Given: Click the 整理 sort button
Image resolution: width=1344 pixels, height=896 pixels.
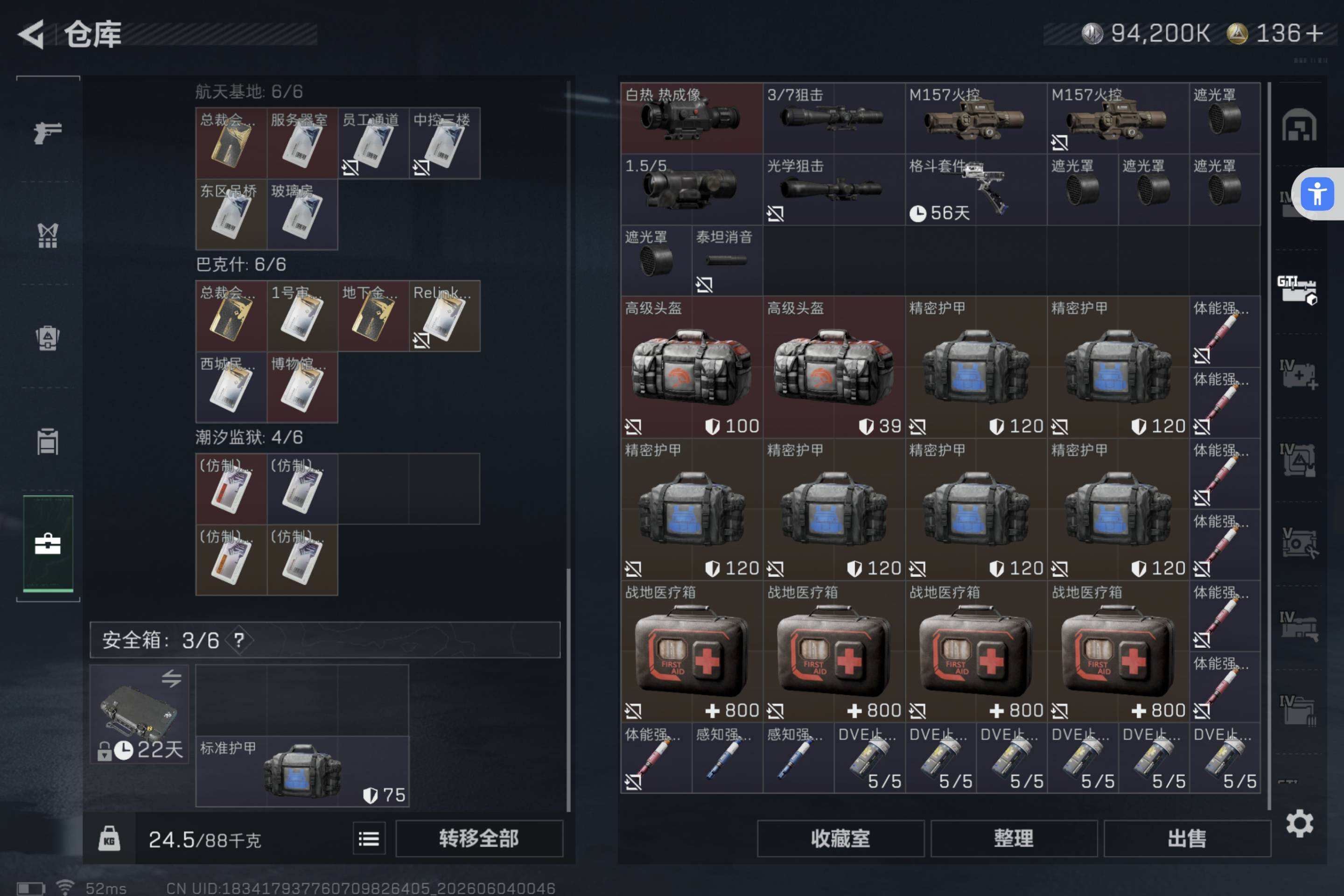Looking at the screenshot, I should coord(1013,838).
